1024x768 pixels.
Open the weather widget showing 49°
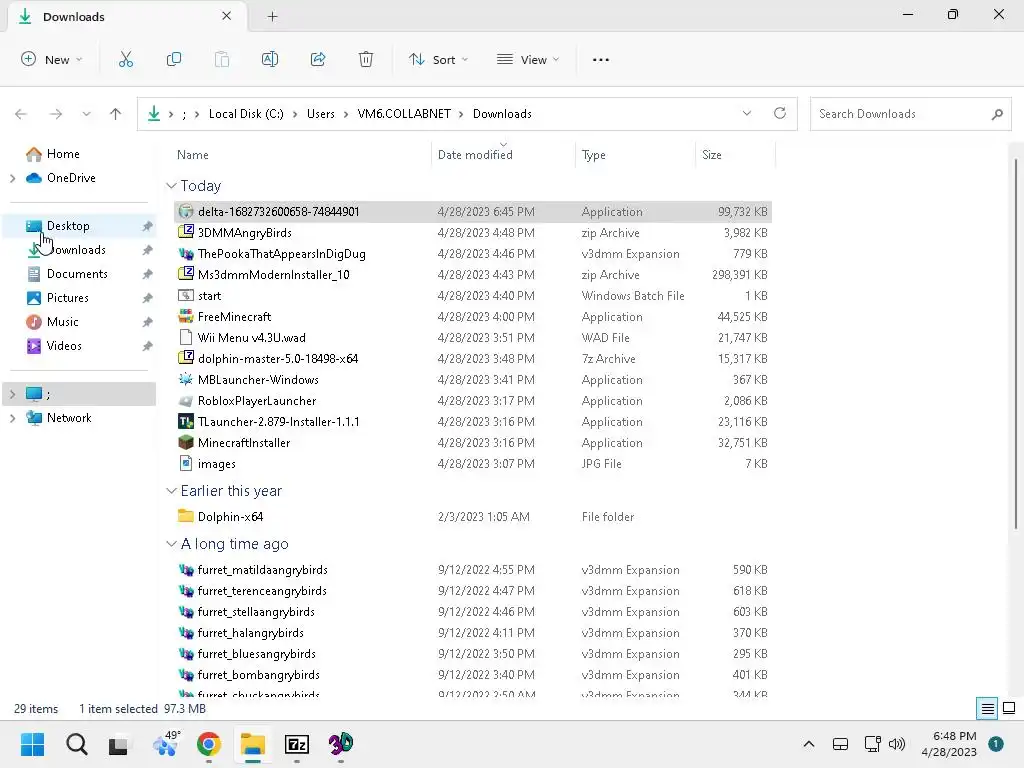point(165,743)
